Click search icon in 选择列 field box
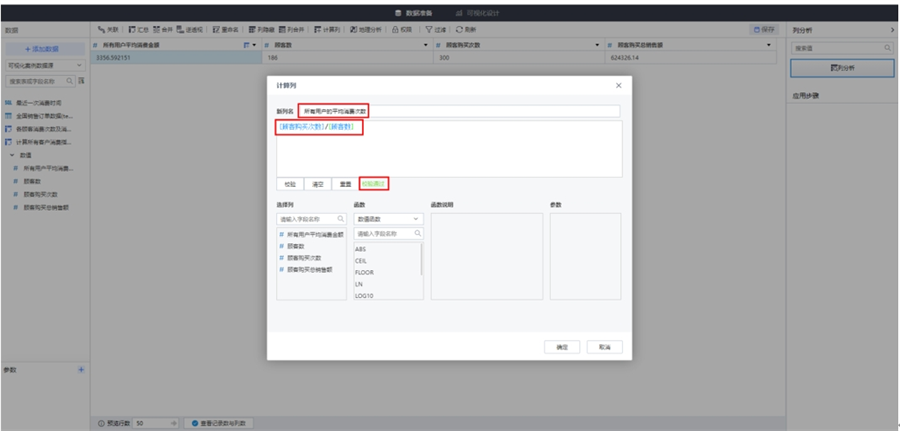Screen dimensions: 900x431 click(340, 218)
